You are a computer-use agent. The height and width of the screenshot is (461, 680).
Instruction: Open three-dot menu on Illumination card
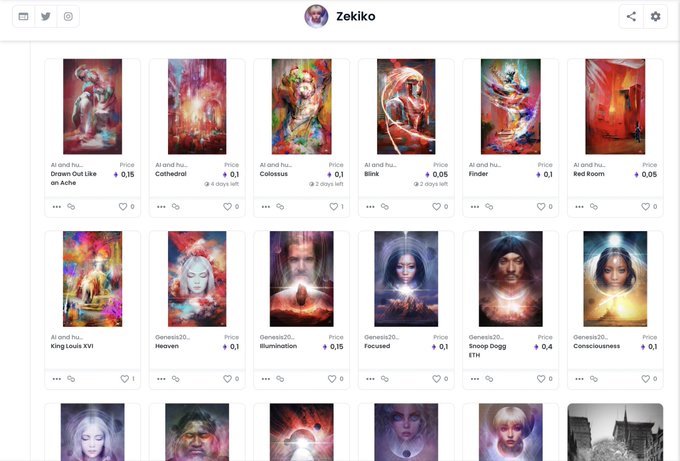[x=266, y=379]
